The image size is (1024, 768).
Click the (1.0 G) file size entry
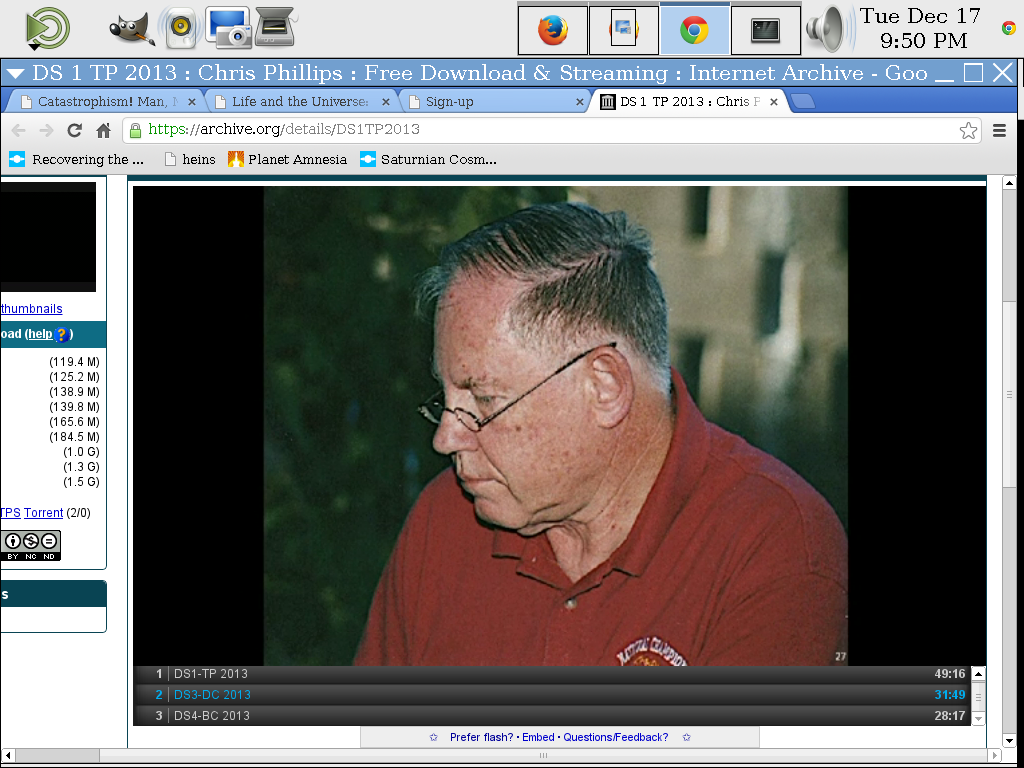[x=81, y=452]
